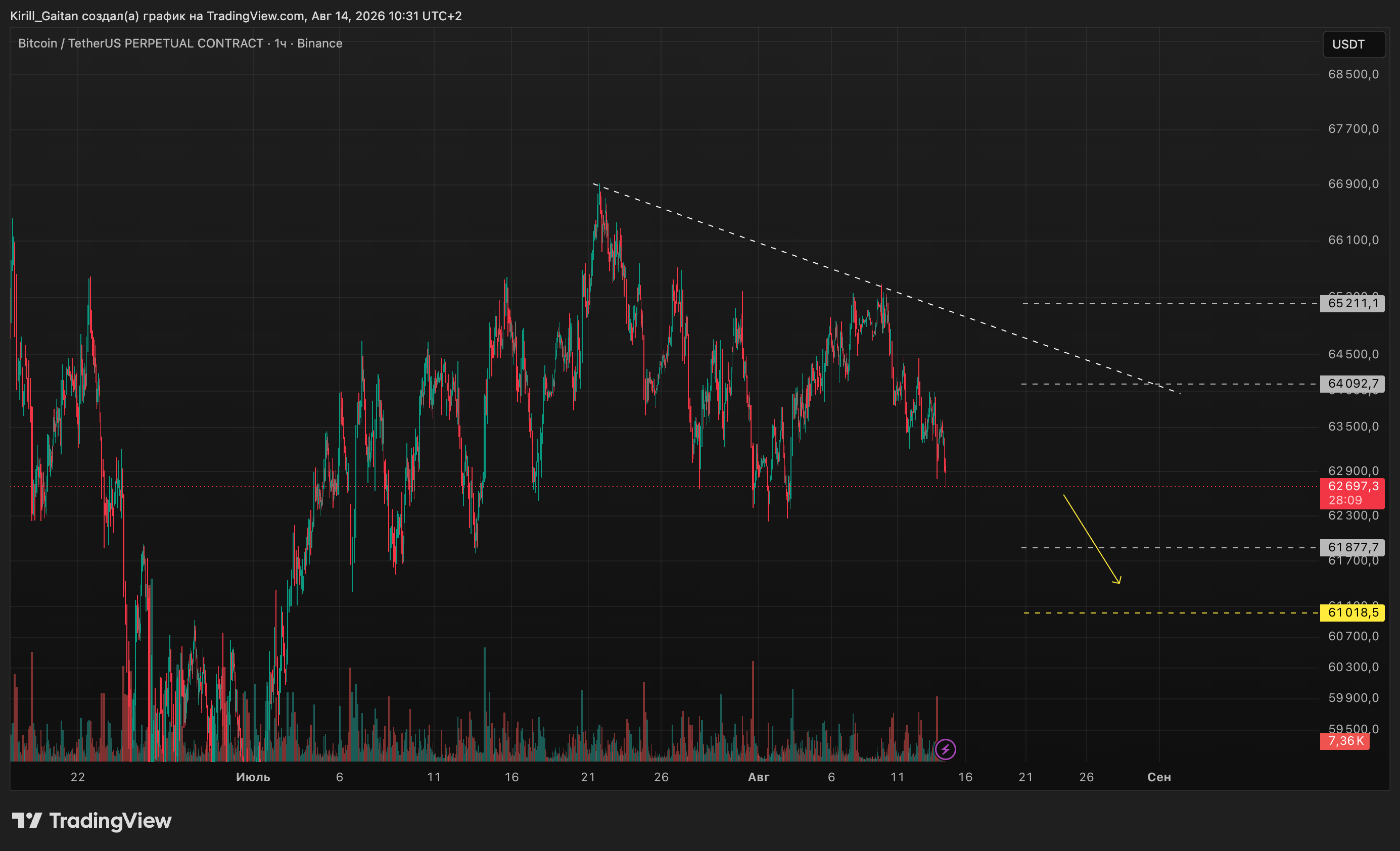Select the white dashed descending trendline
The image size is (1400, 851).
tap(886, 289)
